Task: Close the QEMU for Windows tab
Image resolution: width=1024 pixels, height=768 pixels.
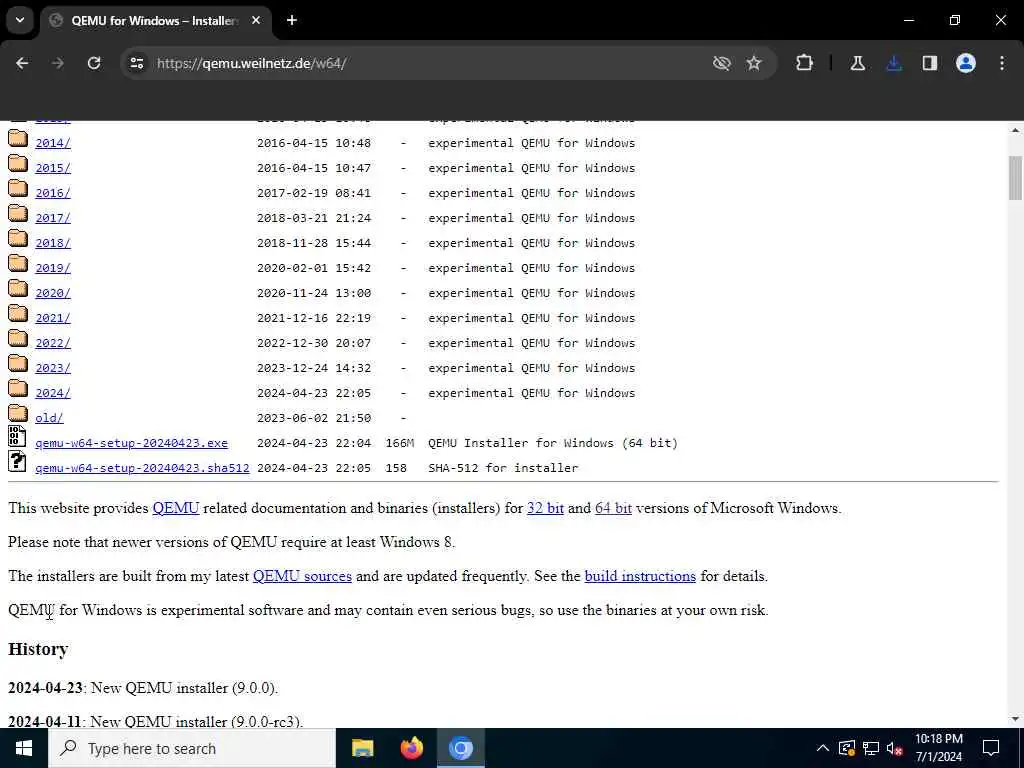Action: 256,21
